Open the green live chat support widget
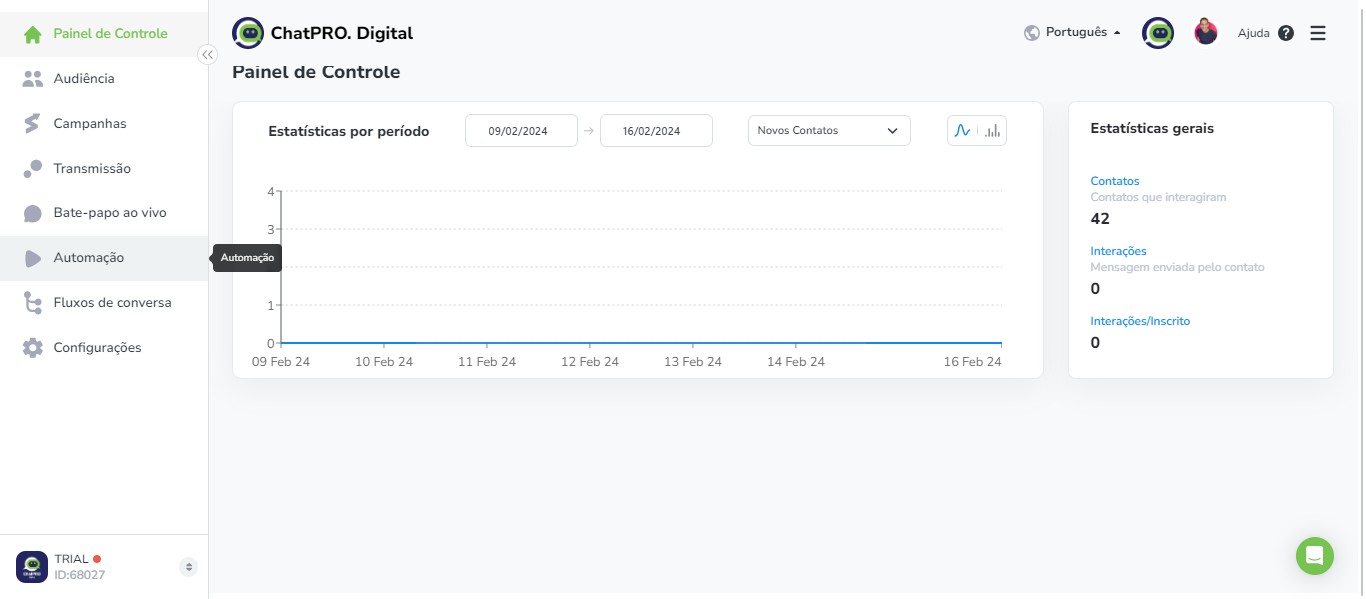 click(1315, 556)
